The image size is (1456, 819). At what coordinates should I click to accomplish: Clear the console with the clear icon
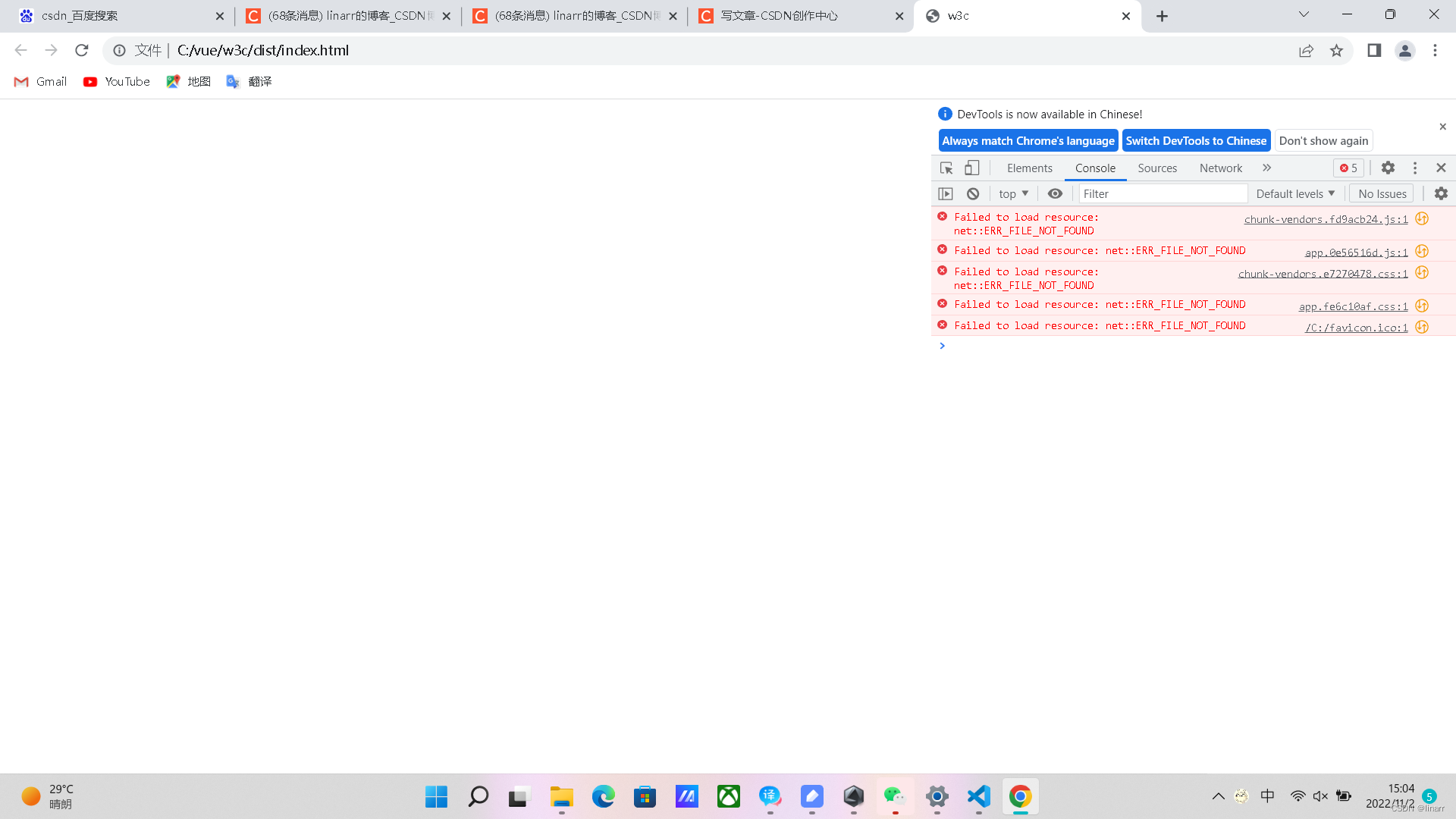[973, 193]
